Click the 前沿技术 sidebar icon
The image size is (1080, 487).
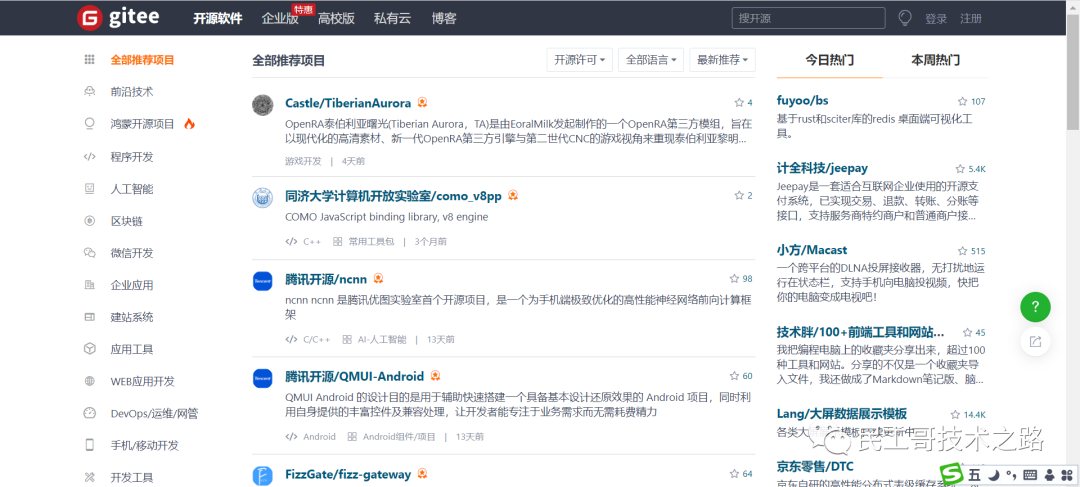pos(90,92)
